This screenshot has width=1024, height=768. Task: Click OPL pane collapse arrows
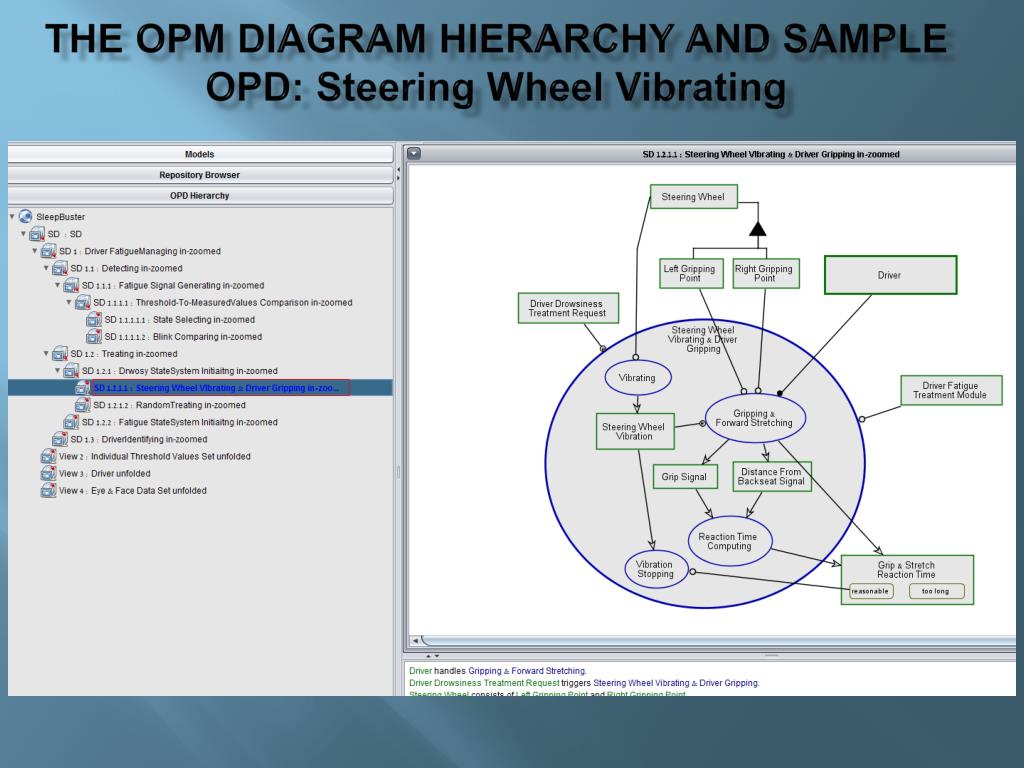(432, 656)
